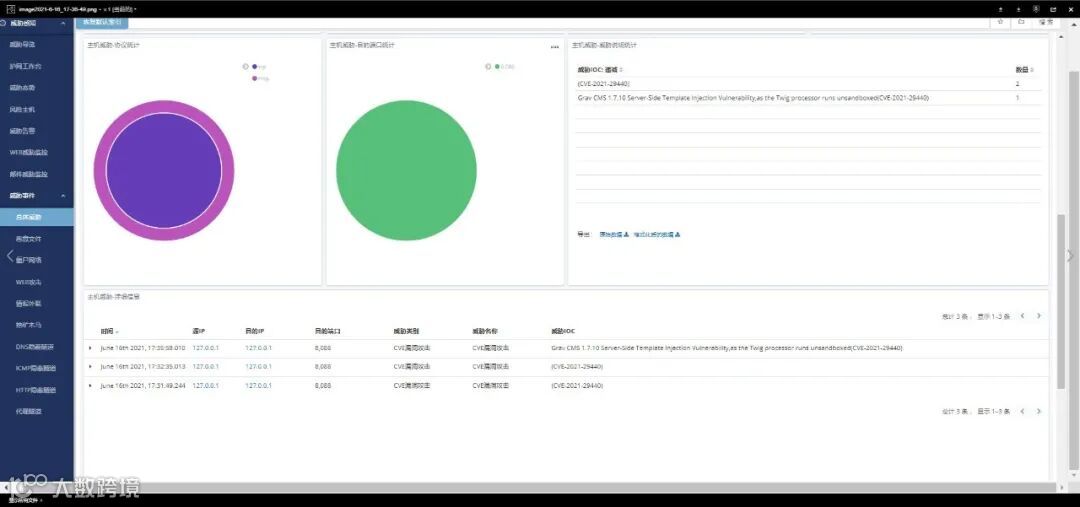Click the search input field at the top
This screenshot has width=1080, height=507.
click(x=558, y=22)
